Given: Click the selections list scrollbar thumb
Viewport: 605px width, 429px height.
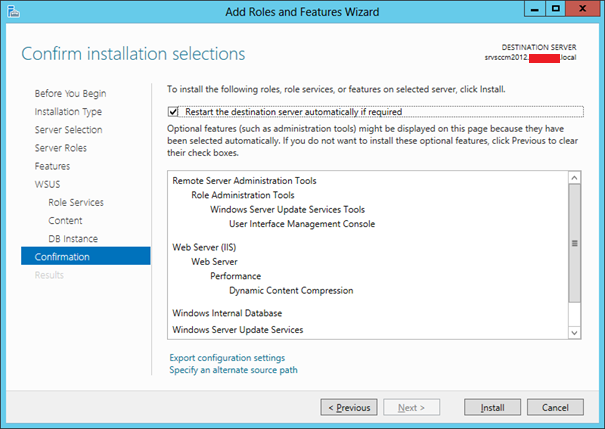Looking at the screenshot, I should point(575,243).
